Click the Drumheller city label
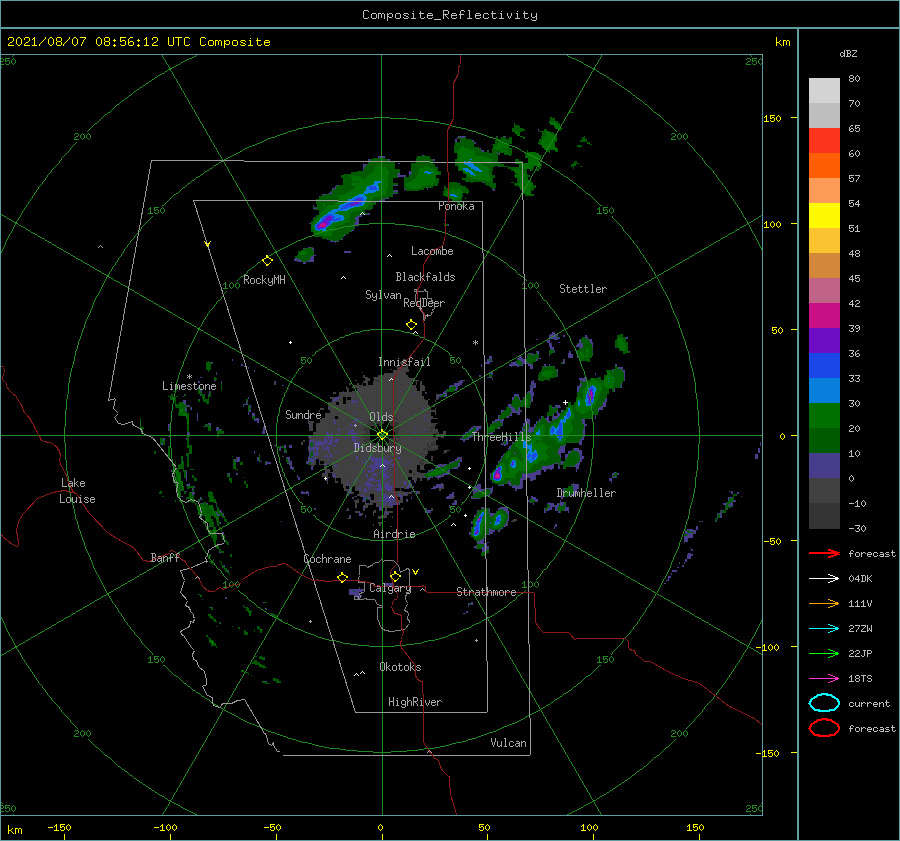This screenshot has height=841, width=900. click(586, 493)
